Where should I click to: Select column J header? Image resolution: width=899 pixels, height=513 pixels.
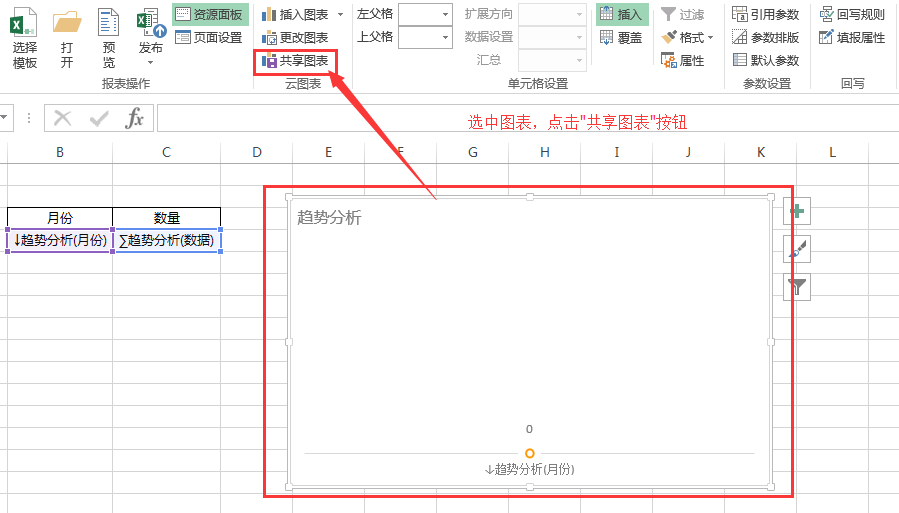pyautogui.click(x=688, y=152)
